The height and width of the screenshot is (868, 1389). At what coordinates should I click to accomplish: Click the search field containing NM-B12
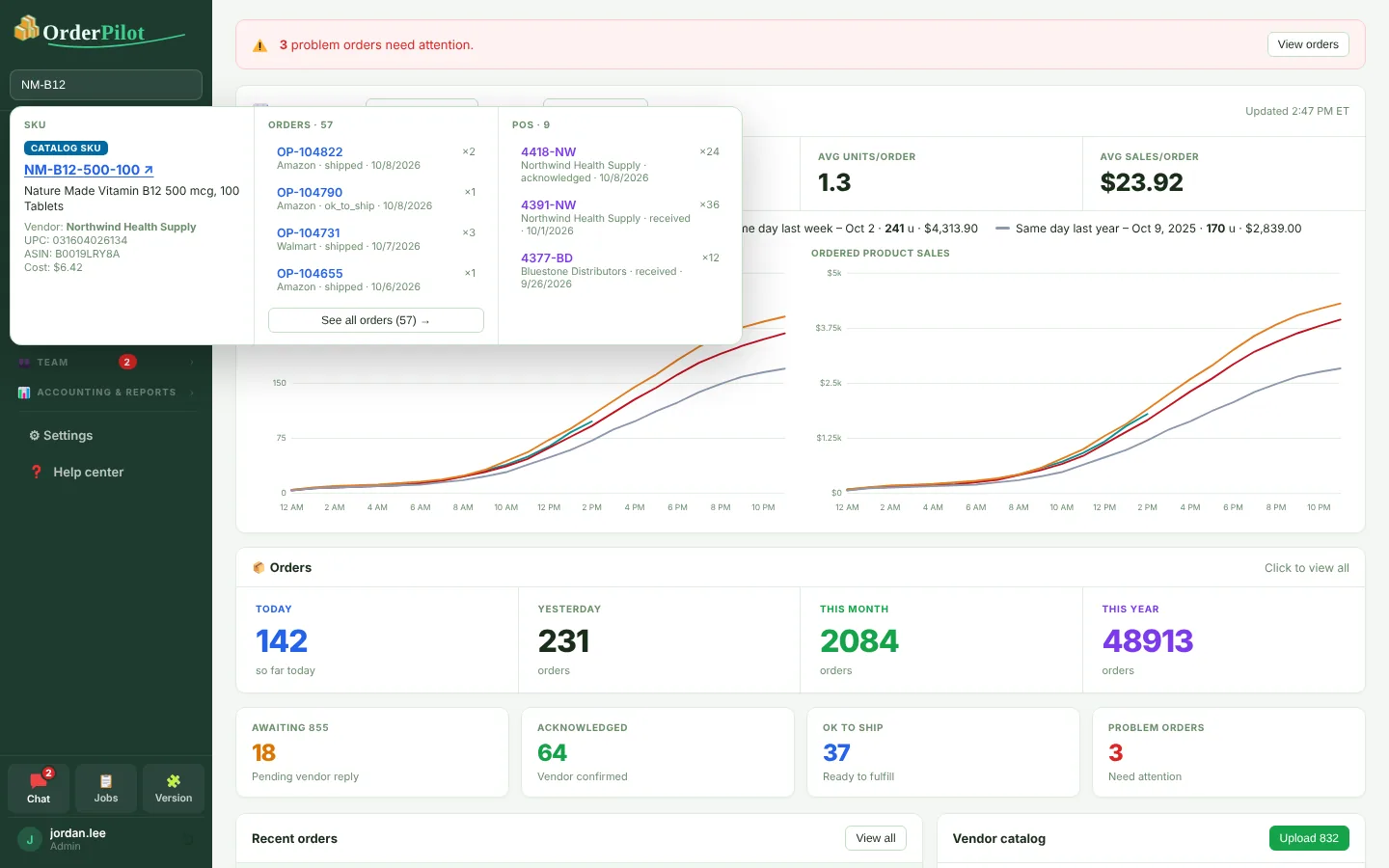(106, 85)
